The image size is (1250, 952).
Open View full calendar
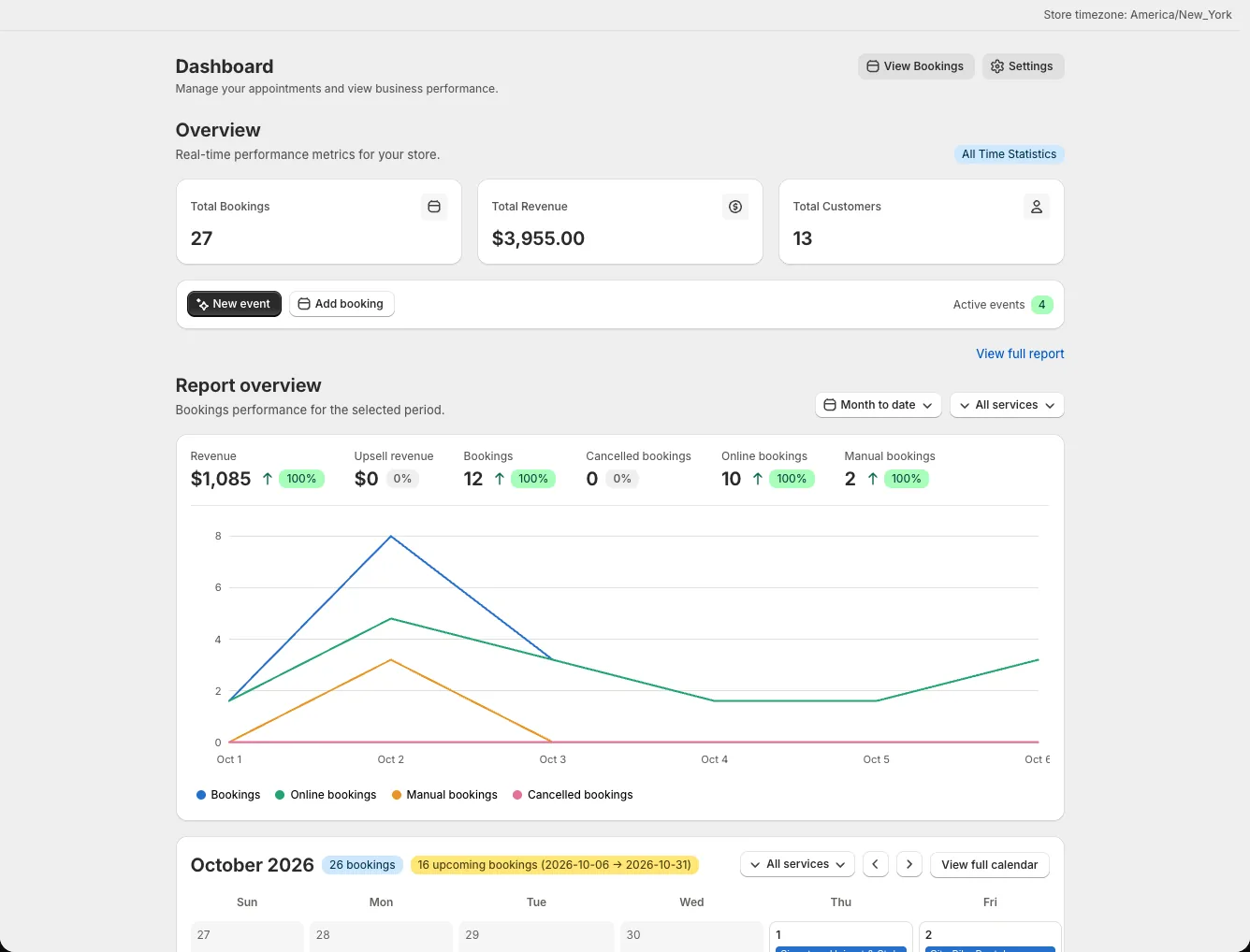click(x=989, y=864)
